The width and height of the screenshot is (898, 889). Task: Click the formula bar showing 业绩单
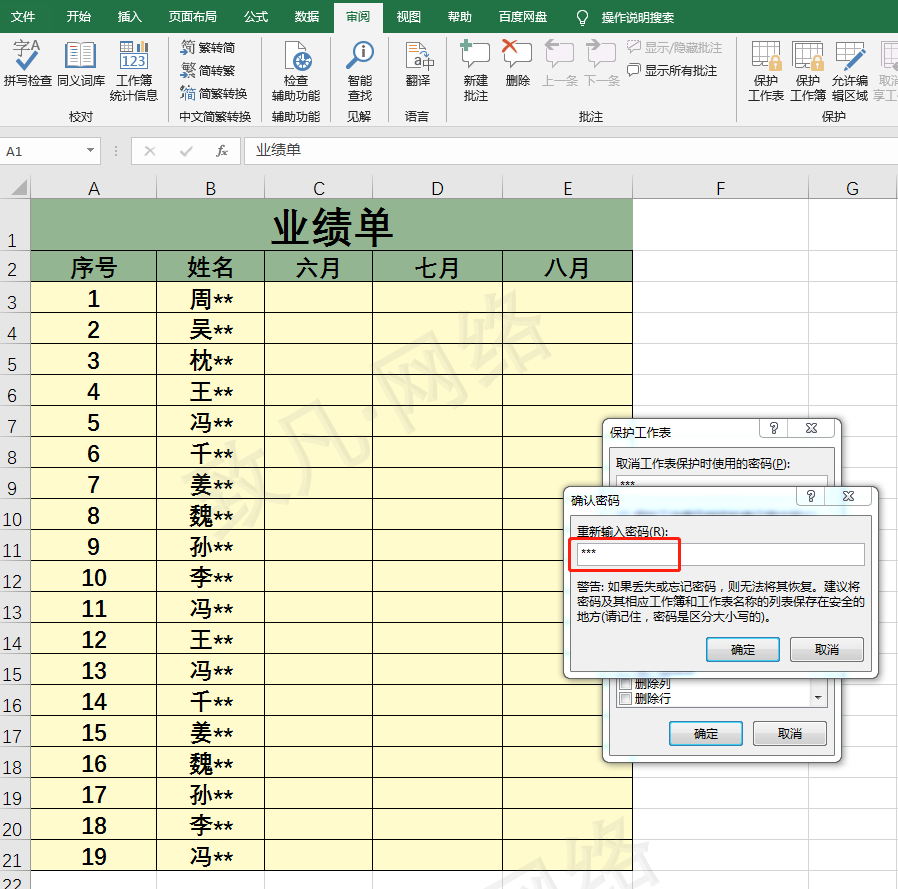click(x=570, y=151)
